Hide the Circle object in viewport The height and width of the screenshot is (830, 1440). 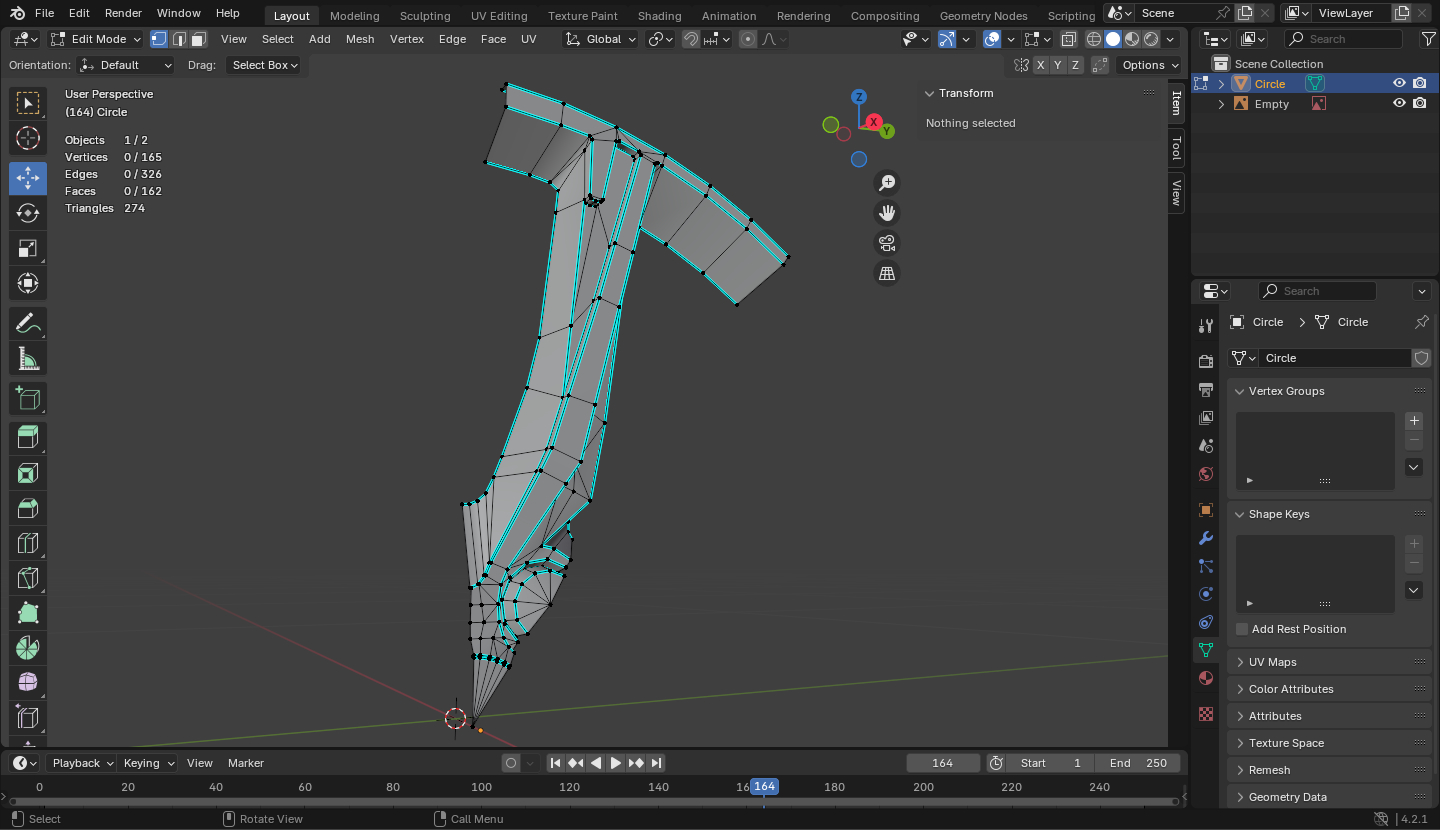pyautogui.click(x=1399, y=84)
